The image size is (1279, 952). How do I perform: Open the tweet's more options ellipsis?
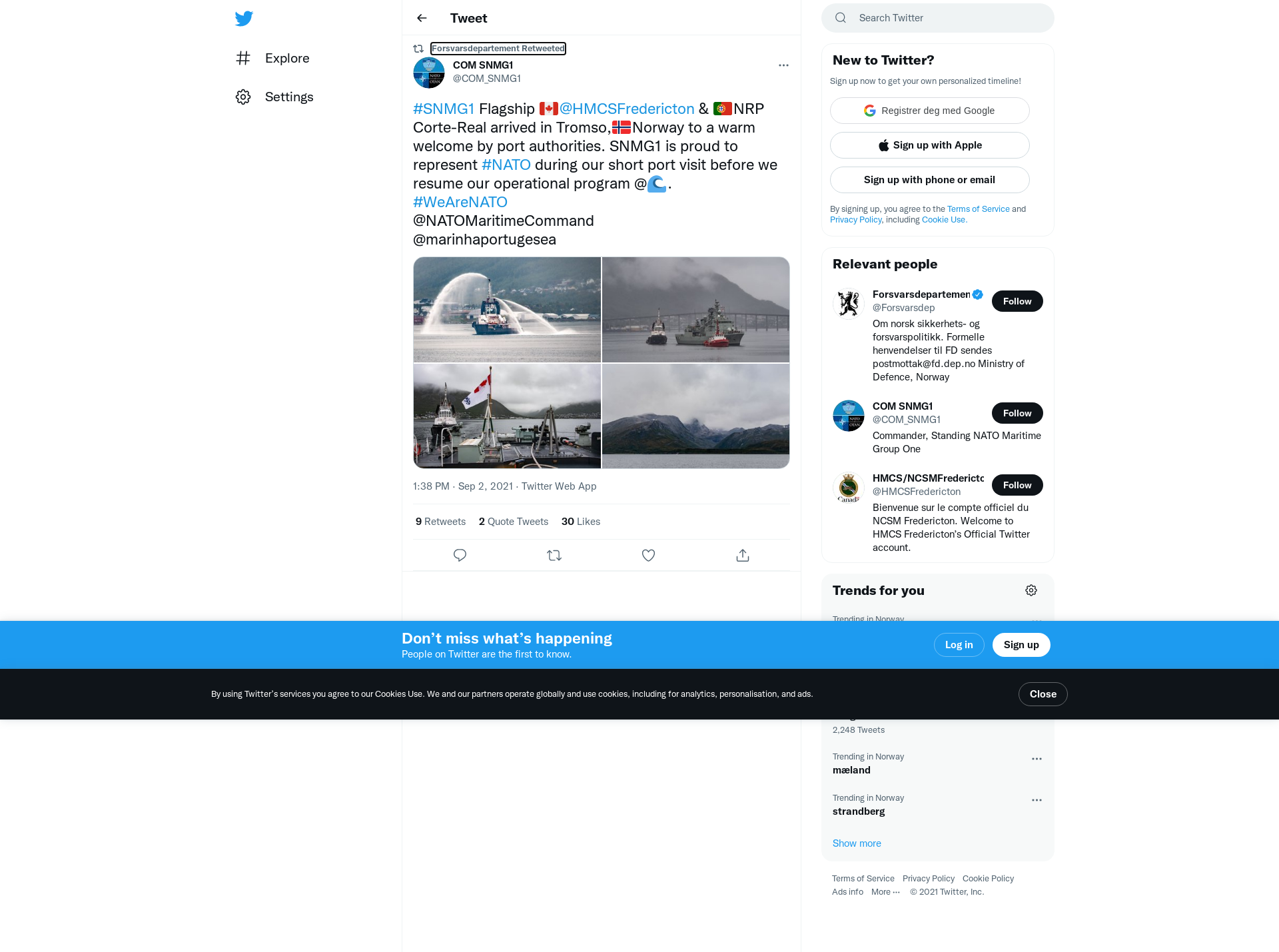pos(783,65)
